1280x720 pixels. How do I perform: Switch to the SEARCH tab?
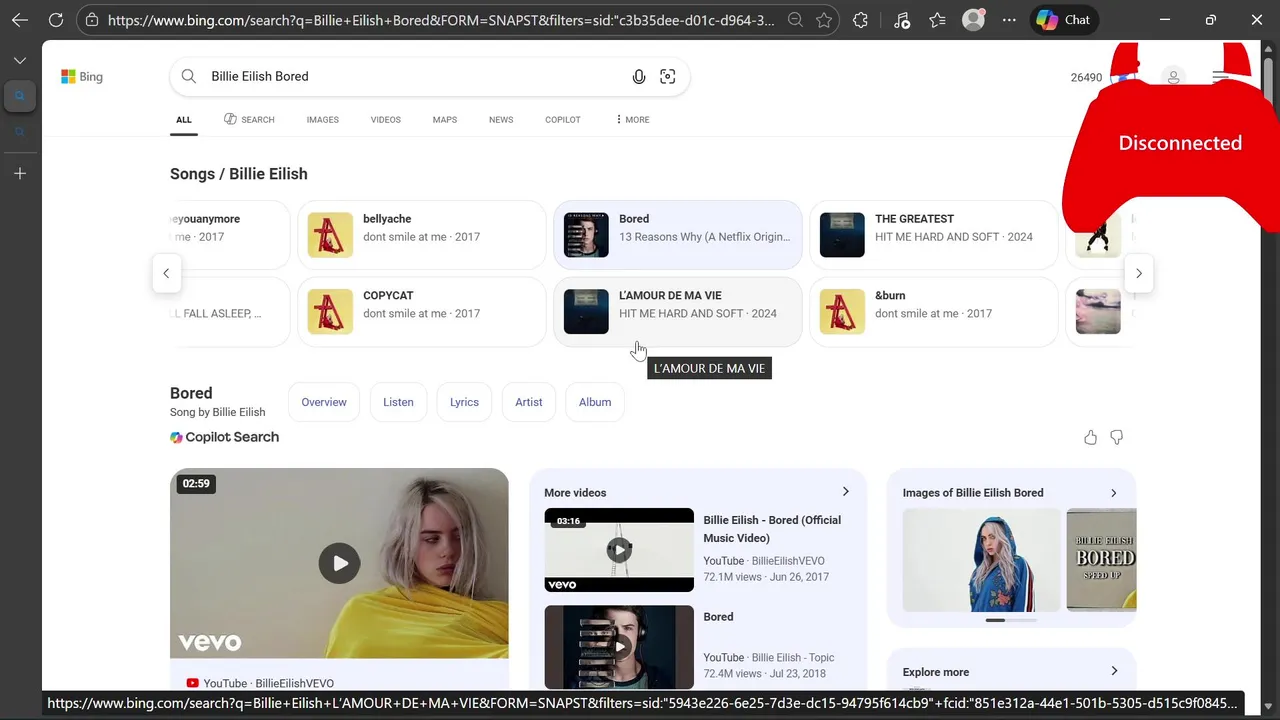pyautogui.click(x=249, y=120)
